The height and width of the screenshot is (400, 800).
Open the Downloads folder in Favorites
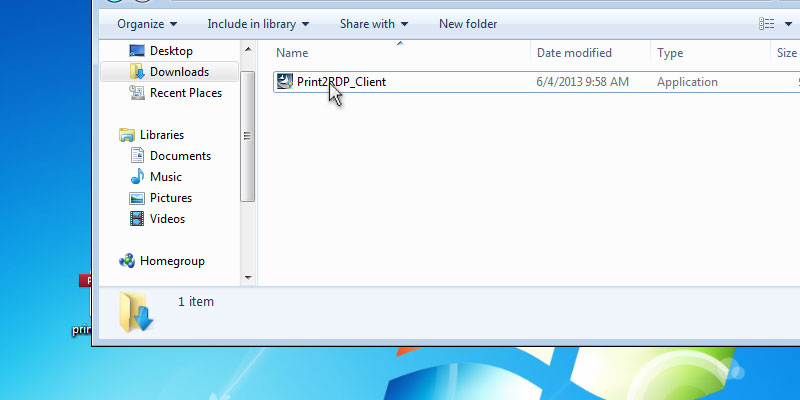tap(178, 72)
